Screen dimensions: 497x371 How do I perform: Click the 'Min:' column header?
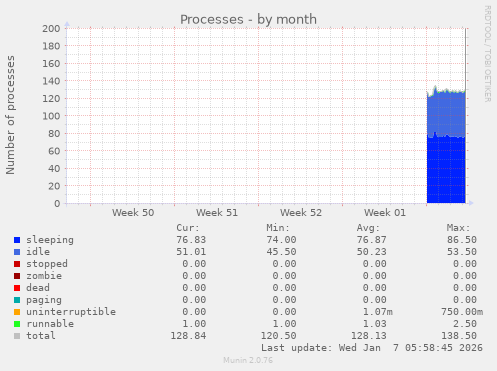(x=278, y=228)
